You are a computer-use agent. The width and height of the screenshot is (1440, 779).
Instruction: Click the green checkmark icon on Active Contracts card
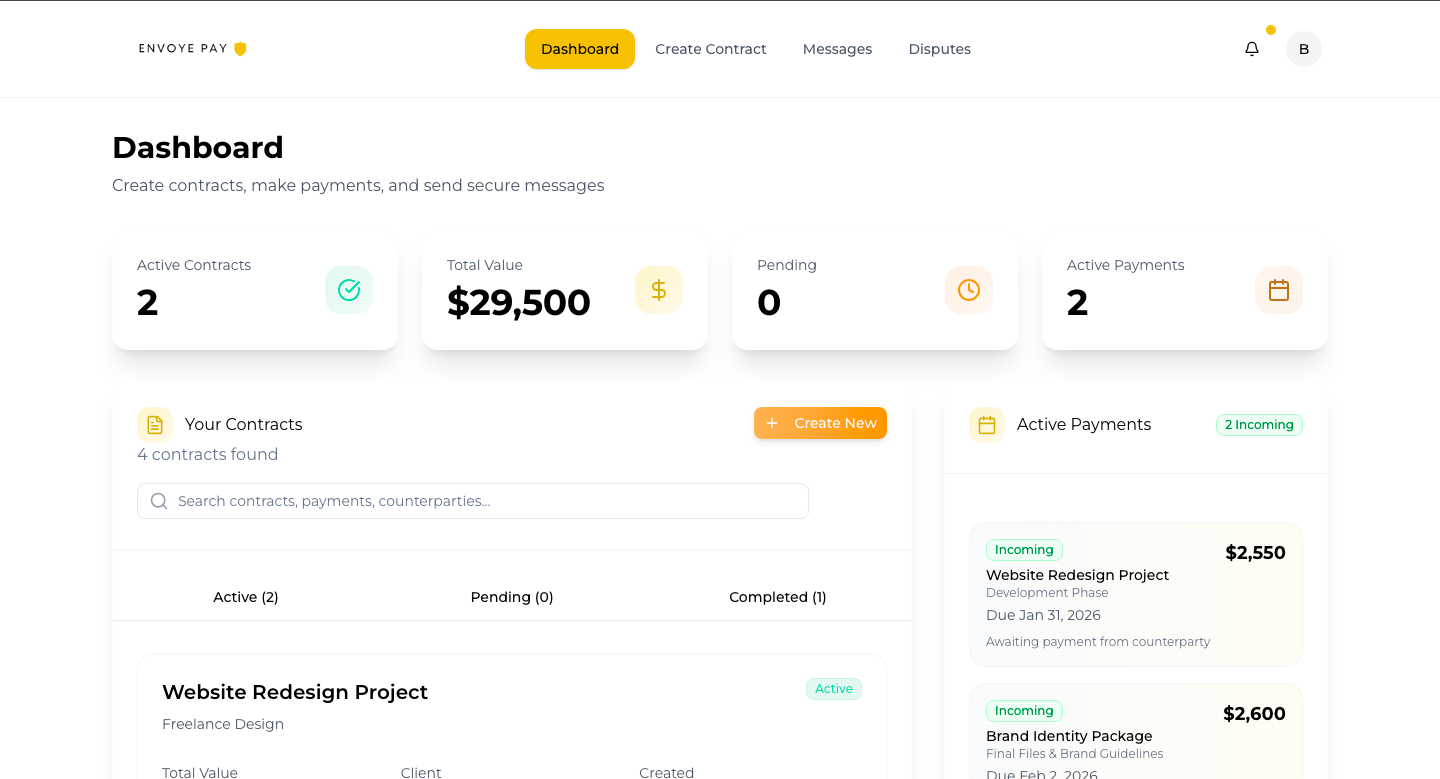click(x=348, y=290)
